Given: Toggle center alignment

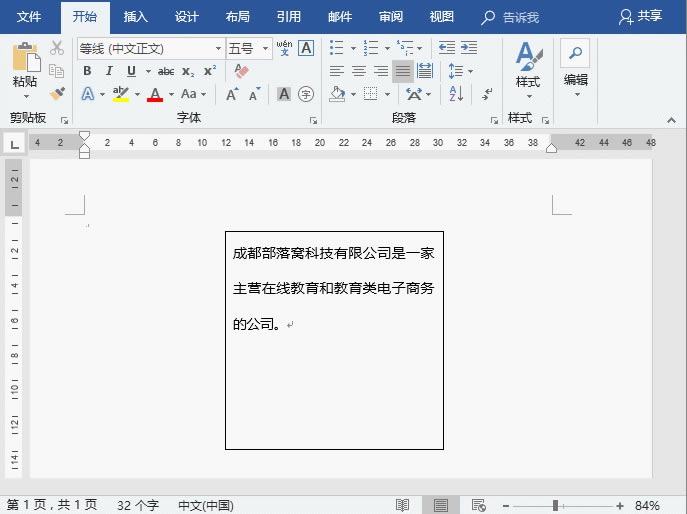Looking at the screenshot, I should [x=359, y=71].
